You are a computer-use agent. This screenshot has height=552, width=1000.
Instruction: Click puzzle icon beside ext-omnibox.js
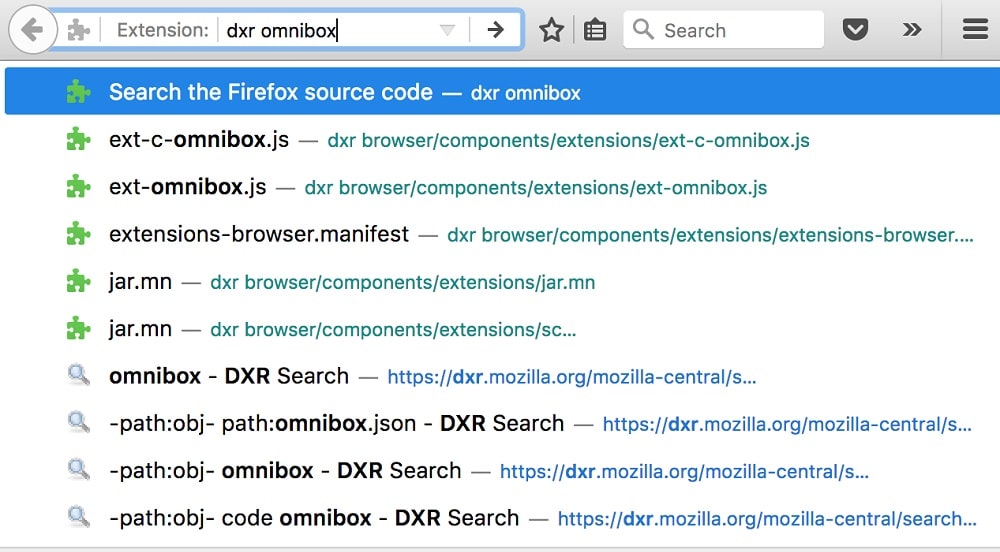coord(78,187)
